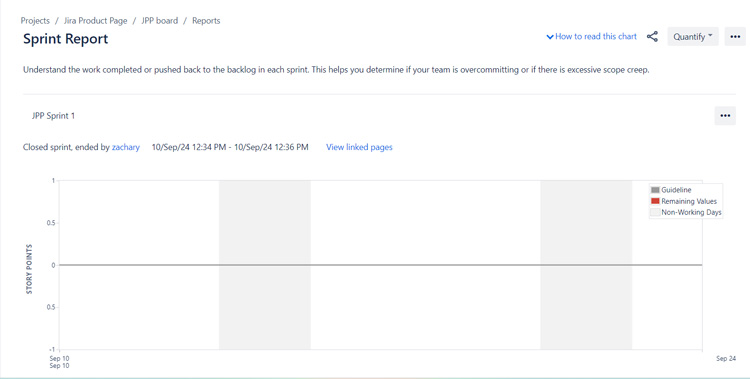Expand How to read this chart
Viewport: 750px width, 379px height.
point(592,36)
